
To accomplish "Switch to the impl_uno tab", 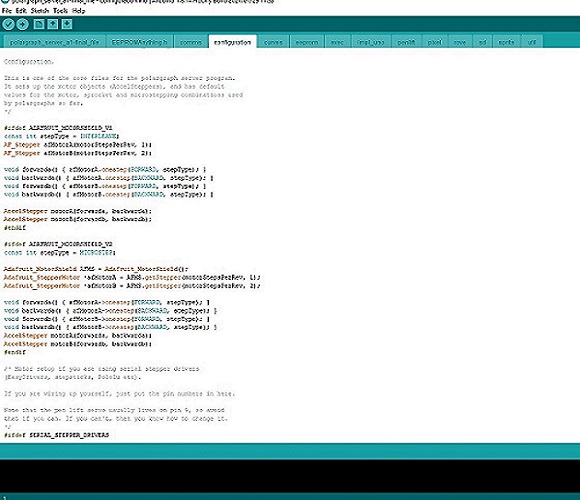I will pyautogui.click(x=371, y=42).
